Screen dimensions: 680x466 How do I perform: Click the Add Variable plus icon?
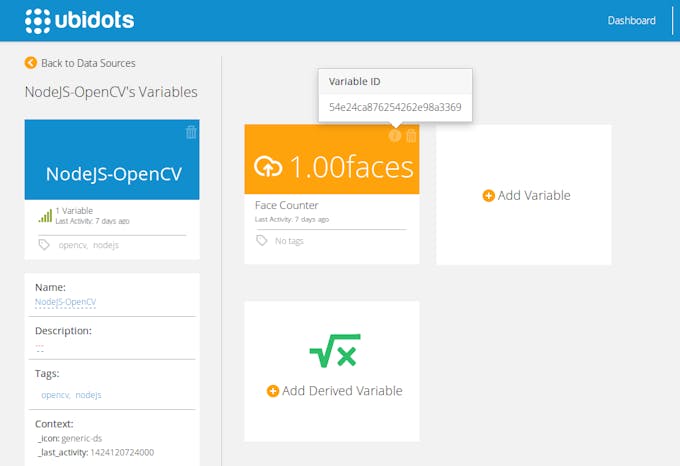[x=488, y=196]
